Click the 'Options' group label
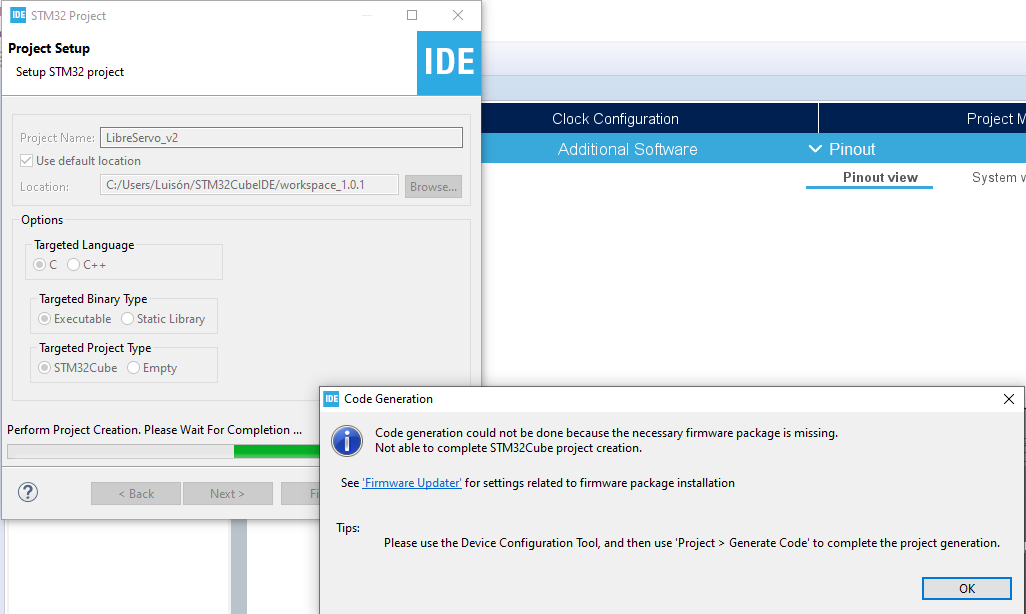This screenshot has height=614, width=1026. pyautogui.click(x=42, y=220)
